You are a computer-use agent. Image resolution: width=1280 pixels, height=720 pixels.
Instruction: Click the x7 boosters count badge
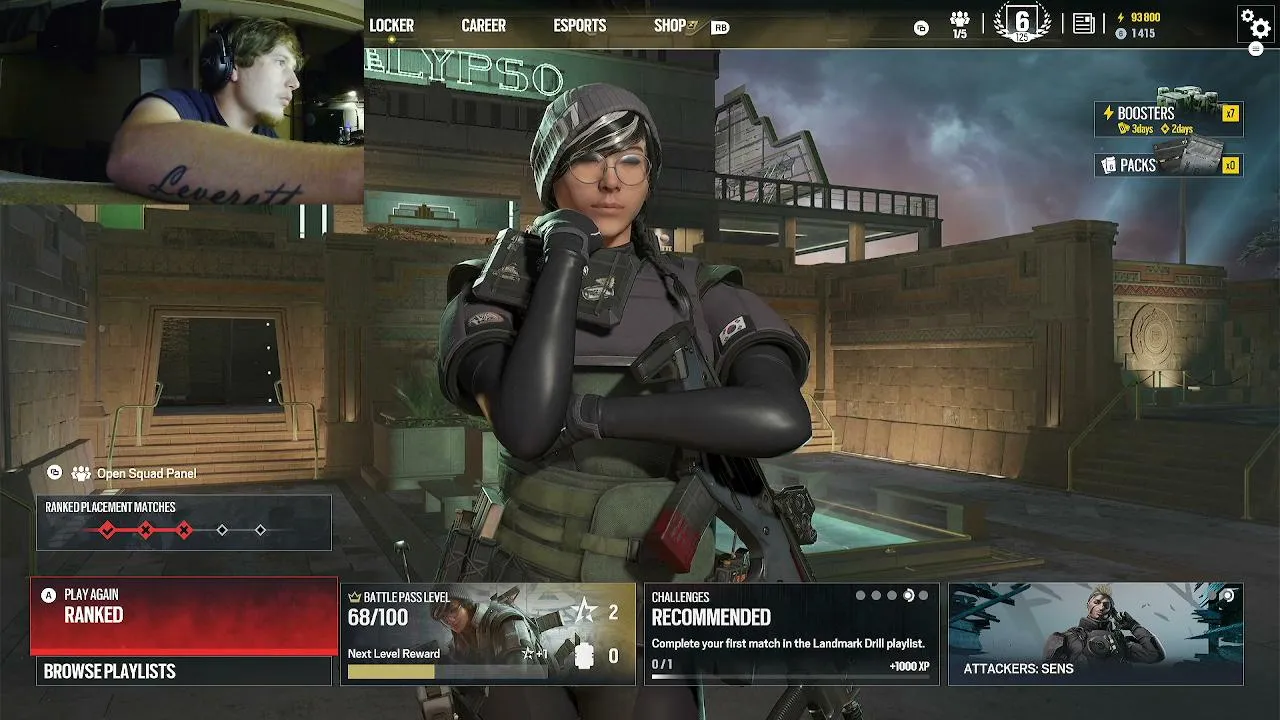[1231, 113]
